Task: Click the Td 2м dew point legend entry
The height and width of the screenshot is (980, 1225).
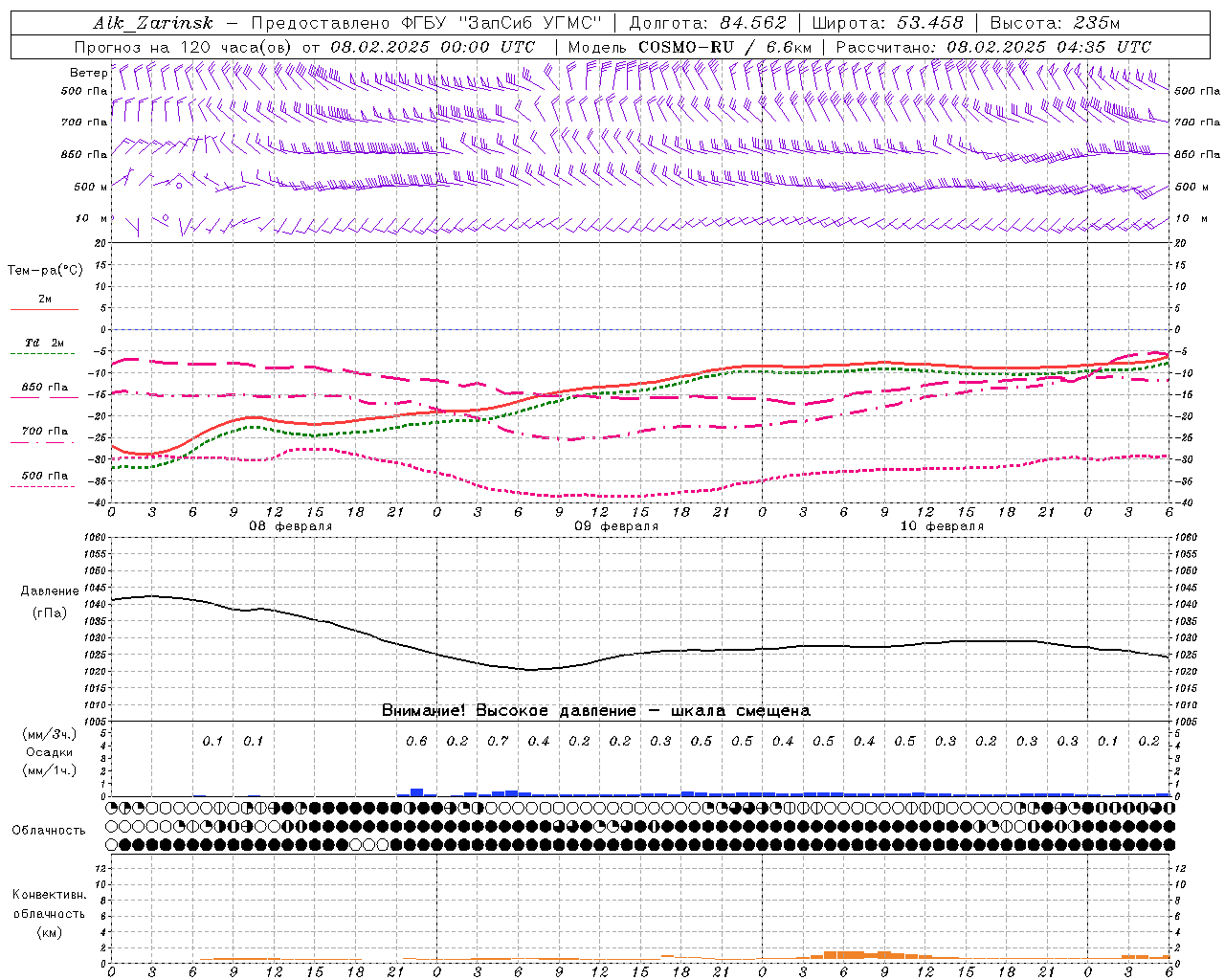Action: point(44,343)
